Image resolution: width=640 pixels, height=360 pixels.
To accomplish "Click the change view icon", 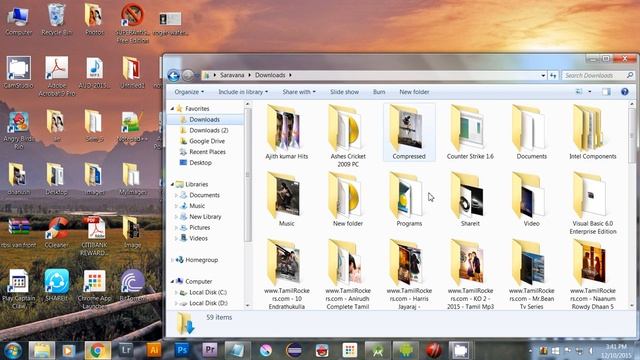I will [579, 92].
